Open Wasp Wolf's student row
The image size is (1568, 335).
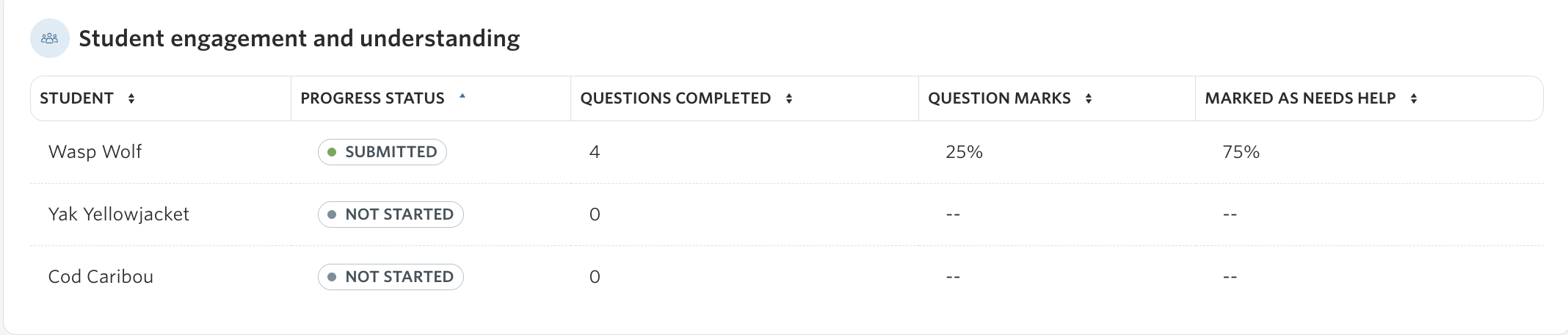[787, 152]
